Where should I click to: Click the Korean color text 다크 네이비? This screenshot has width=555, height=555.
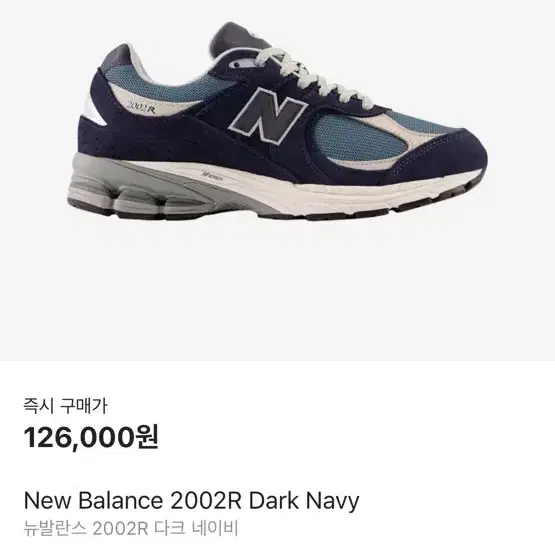[x=196, y=529]
